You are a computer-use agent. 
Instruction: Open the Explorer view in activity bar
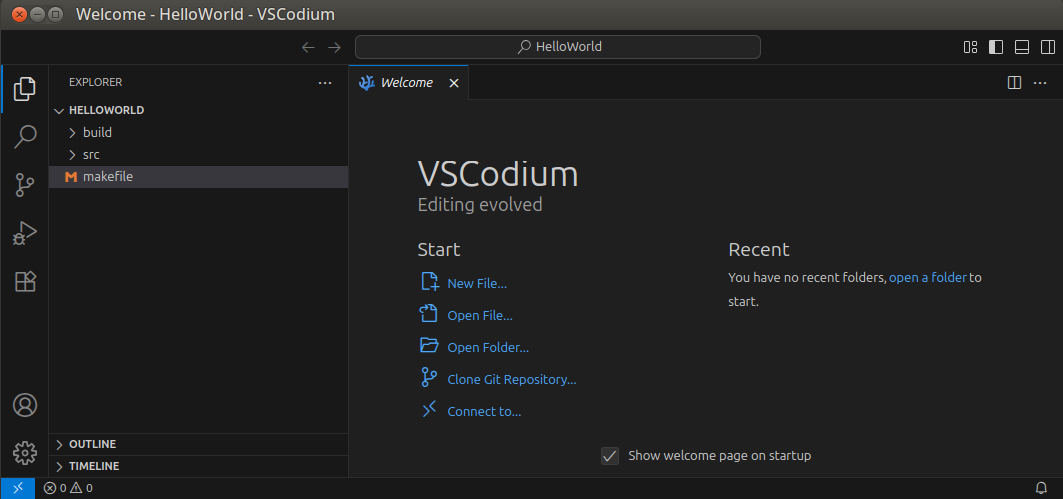(x=25, y=89)
